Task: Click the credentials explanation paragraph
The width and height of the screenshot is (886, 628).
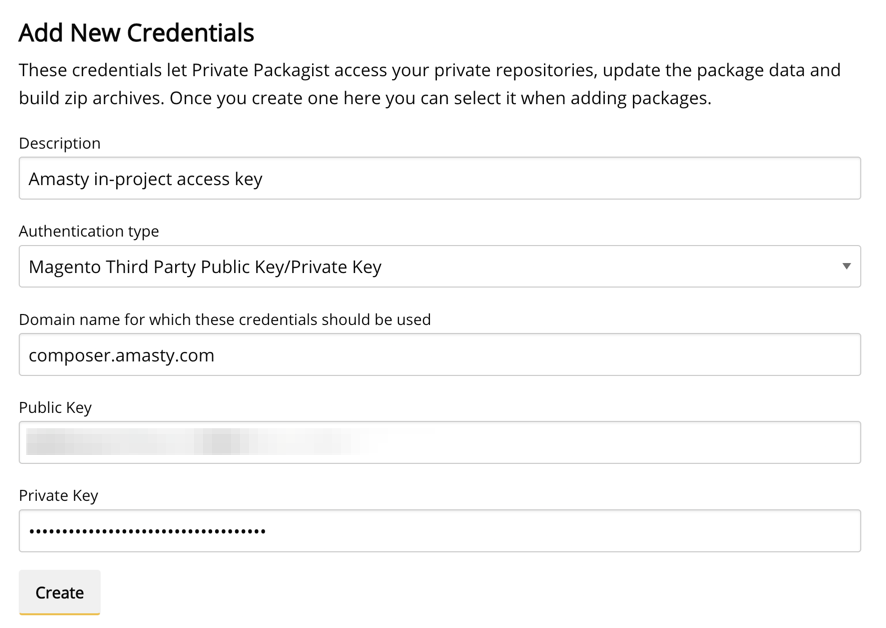Action: click(429, 84)
